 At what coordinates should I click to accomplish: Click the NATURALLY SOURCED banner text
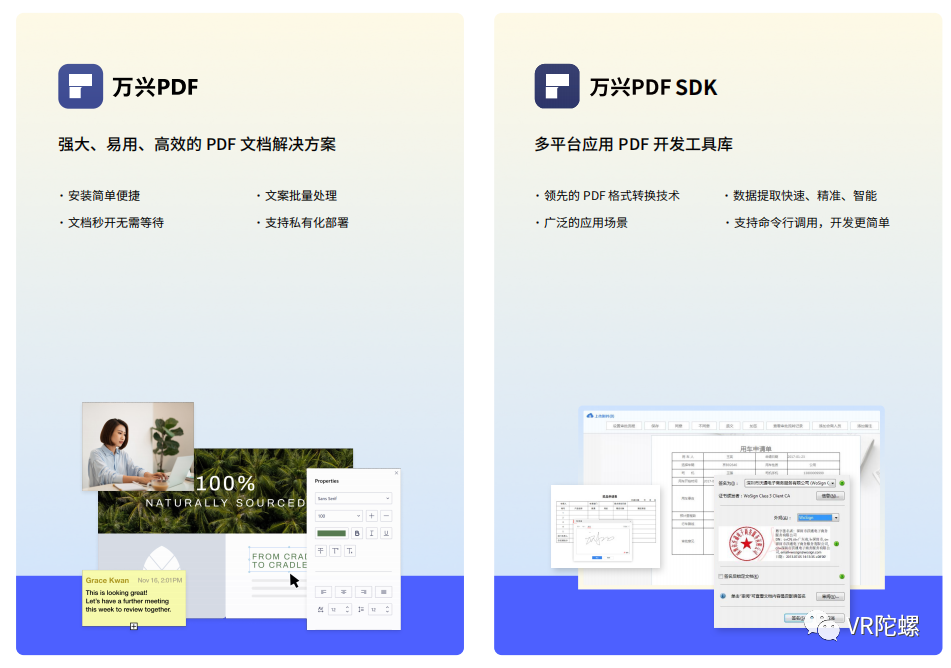tap(226, 503)
